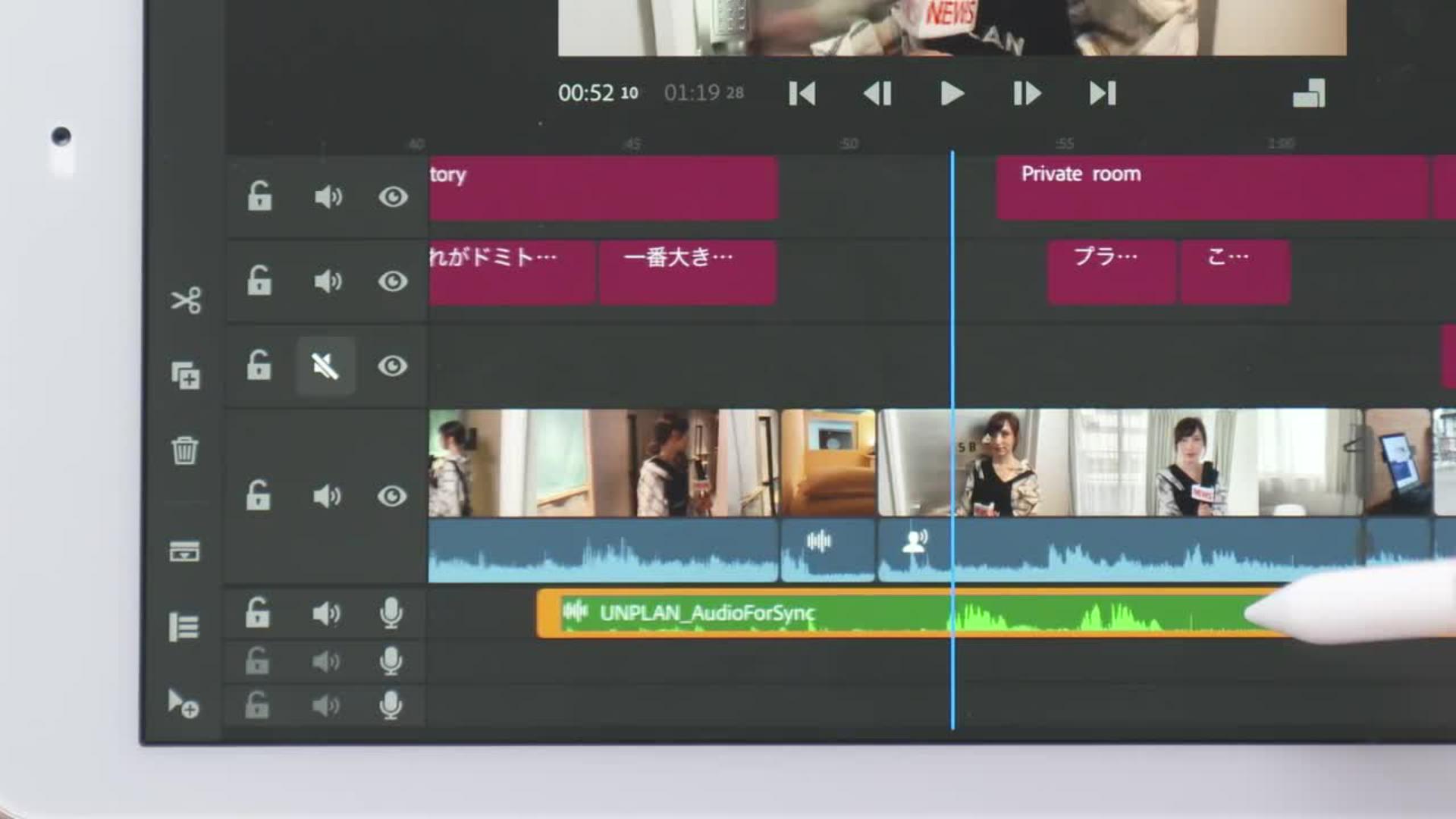Viewport: 1456px width, 819px height.
Task: Tap the add media play-plus icon
Action: (183, 703)
